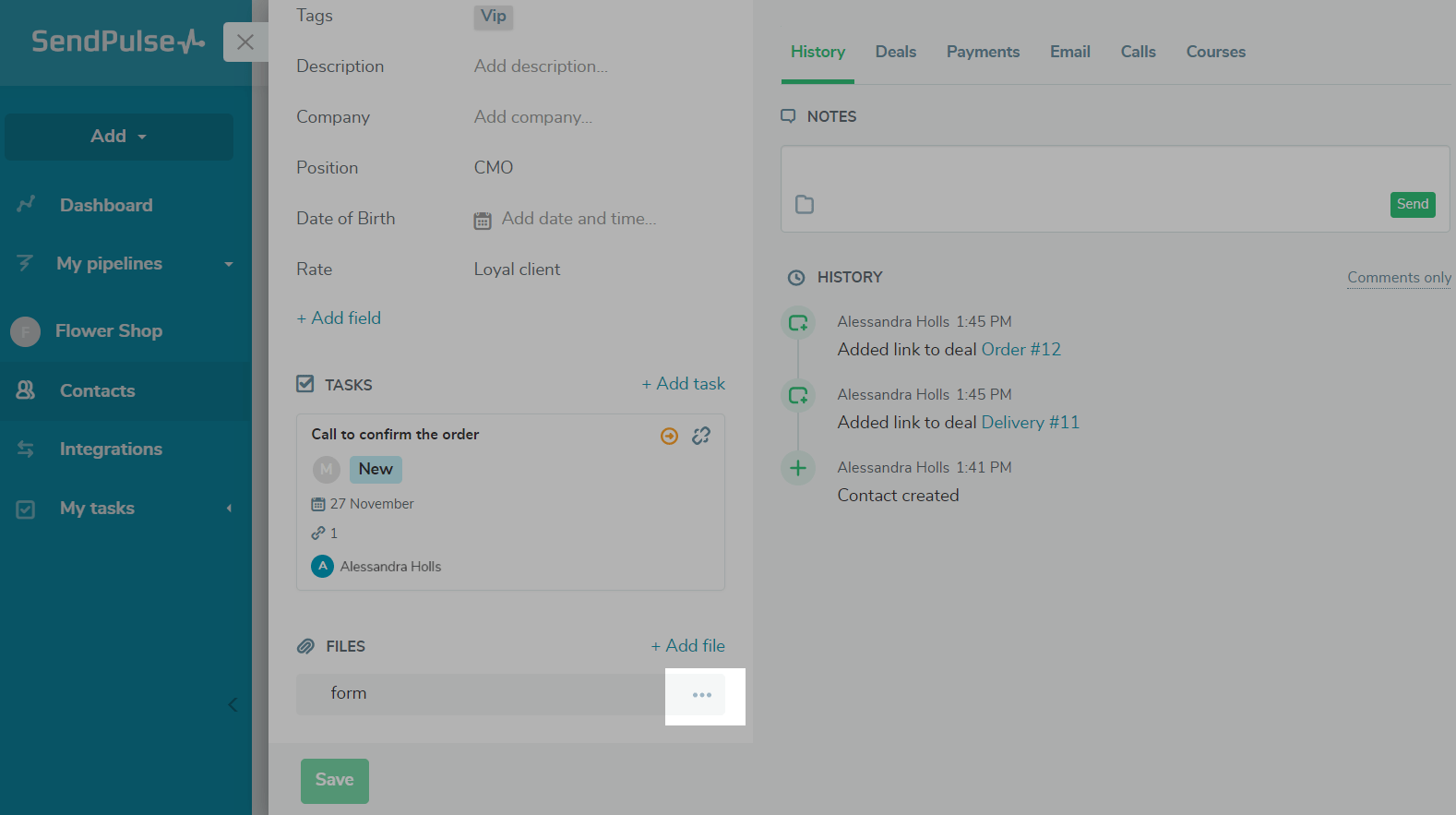This screenshot has height=815, width=1456.
Task: Click the New status label on the task
Action: tap(376, 469)
